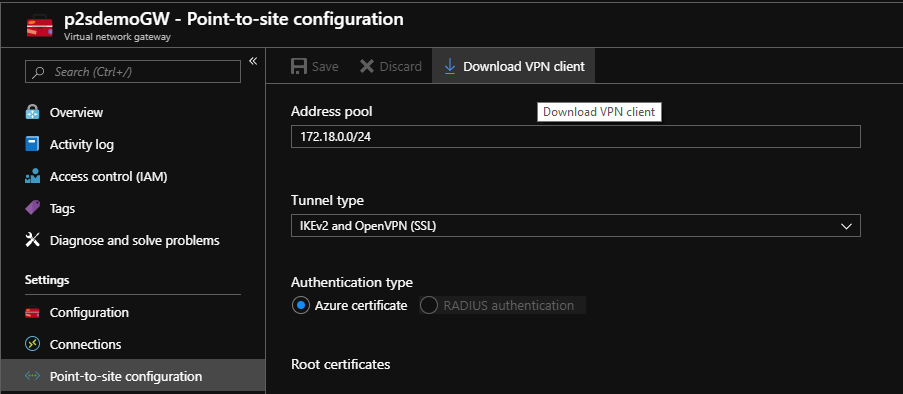Click the purple Tags icon
The image size is (903, 394).
(x=32, y=208)
